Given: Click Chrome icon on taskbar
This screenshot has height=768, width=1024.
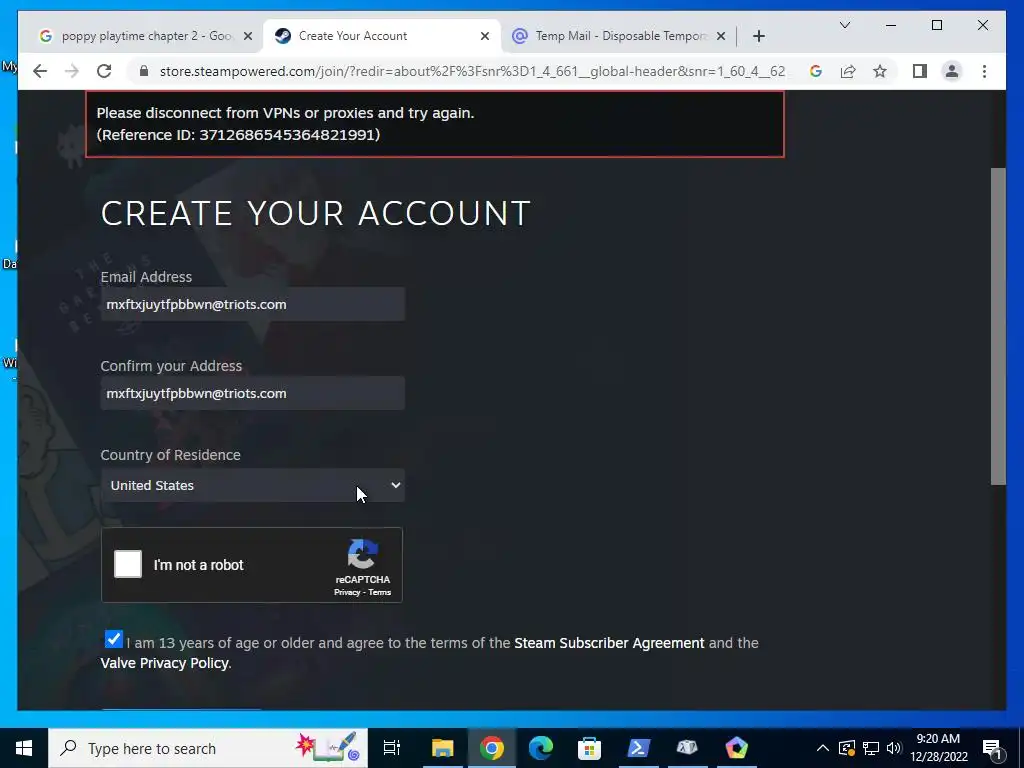Looking at the screenshot, I should tap(492, 748).
